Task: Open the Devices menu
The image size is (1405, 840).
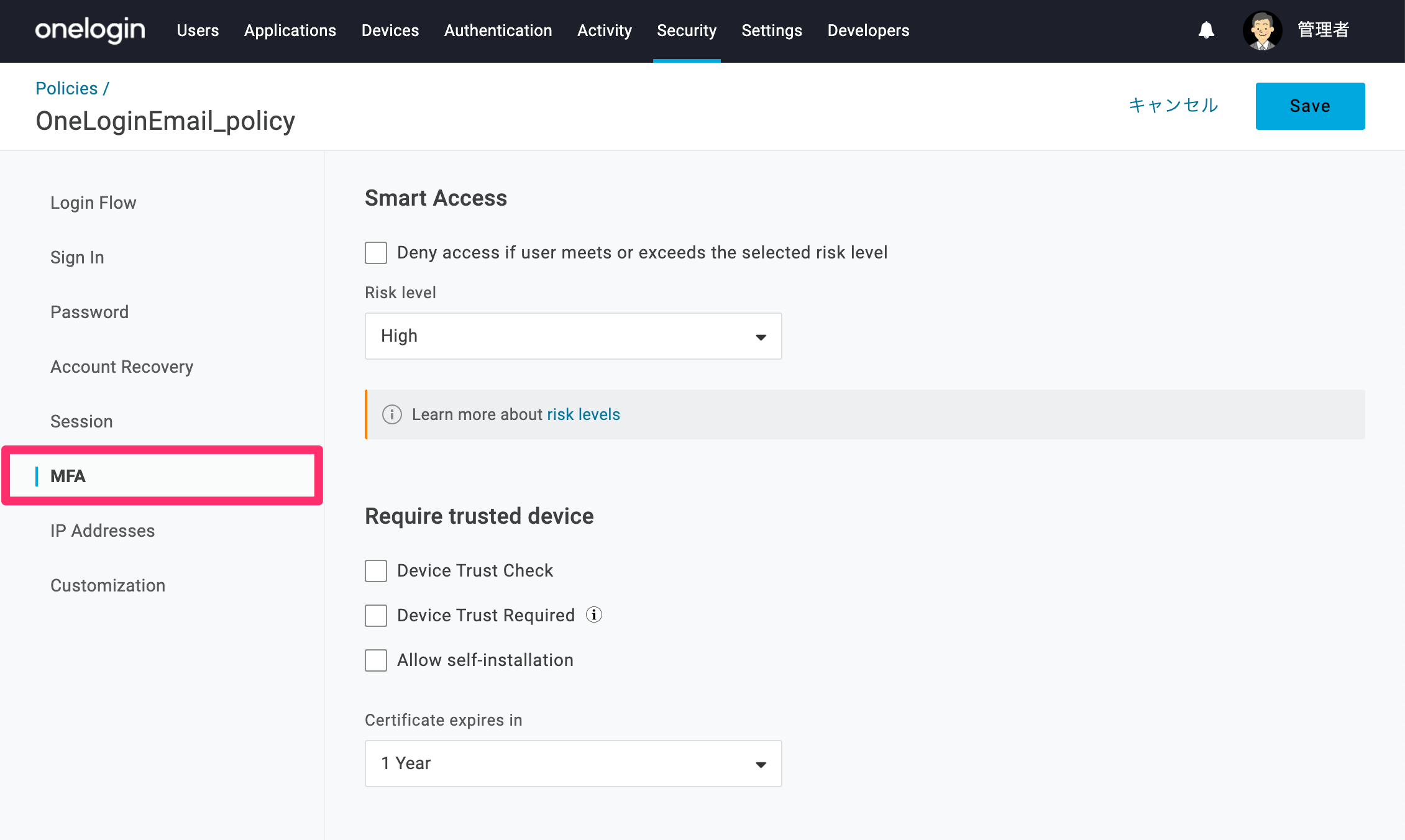Action: (390, 30)
